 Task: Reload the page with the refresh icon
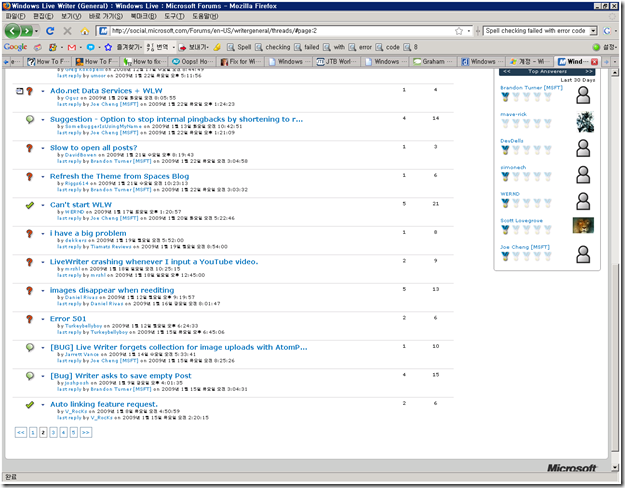coord(50,31)
